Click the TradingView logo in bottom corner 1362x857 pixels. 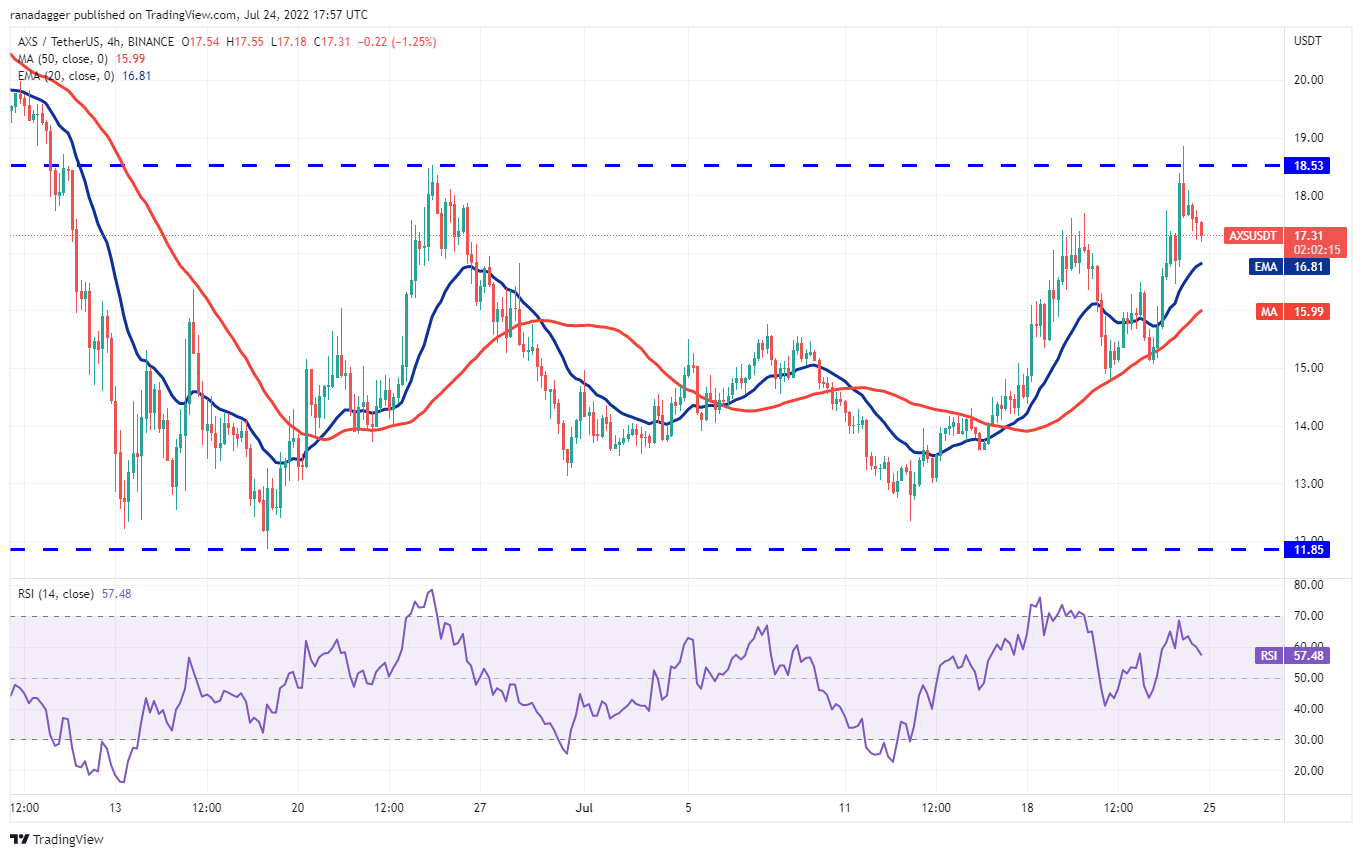(57, 839)
